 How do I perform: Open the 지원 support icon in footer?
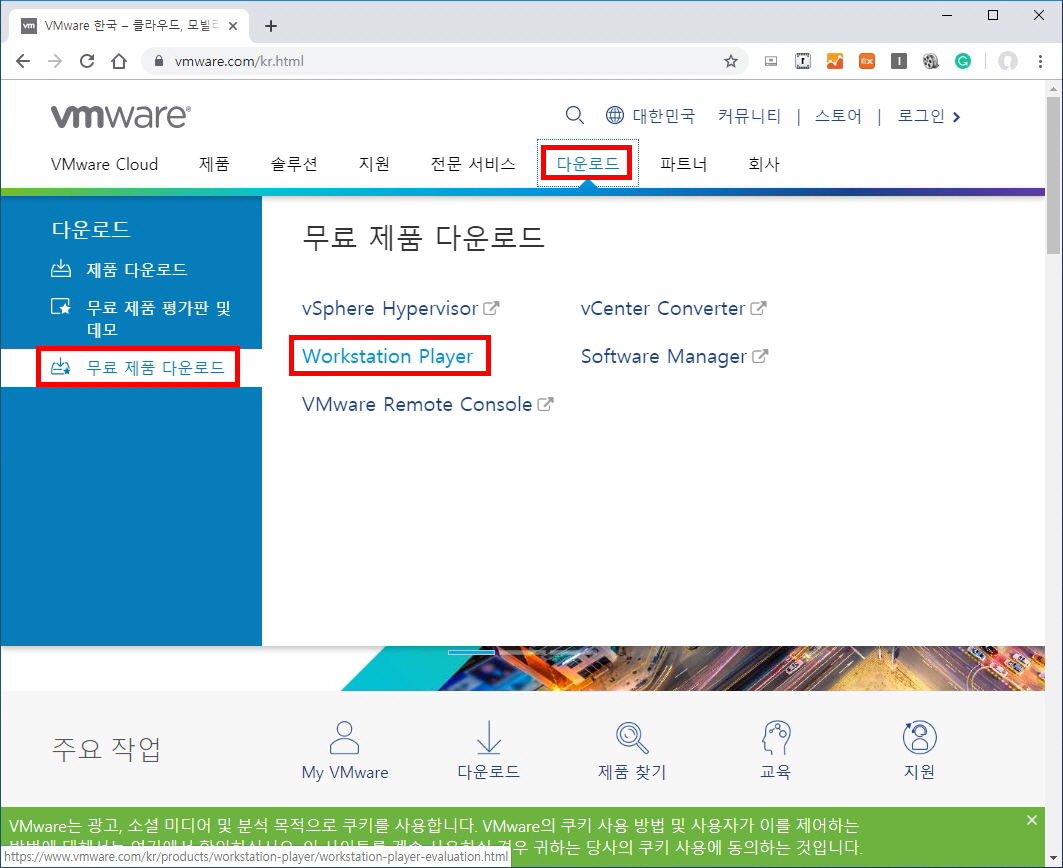[919, 735]
